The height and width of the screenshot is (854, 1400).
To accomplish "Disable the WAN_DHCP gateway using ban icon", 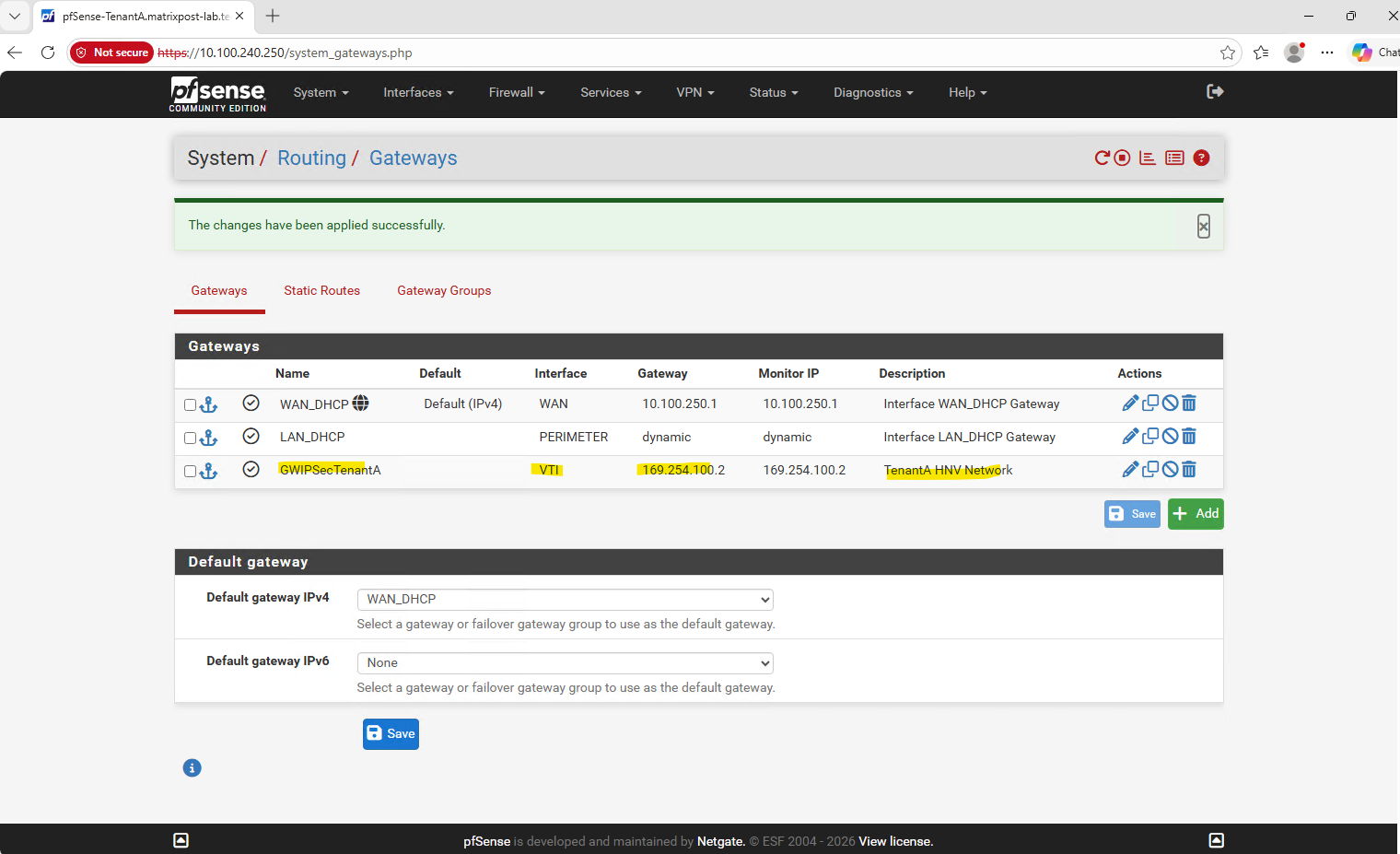I will [1170, 404].
